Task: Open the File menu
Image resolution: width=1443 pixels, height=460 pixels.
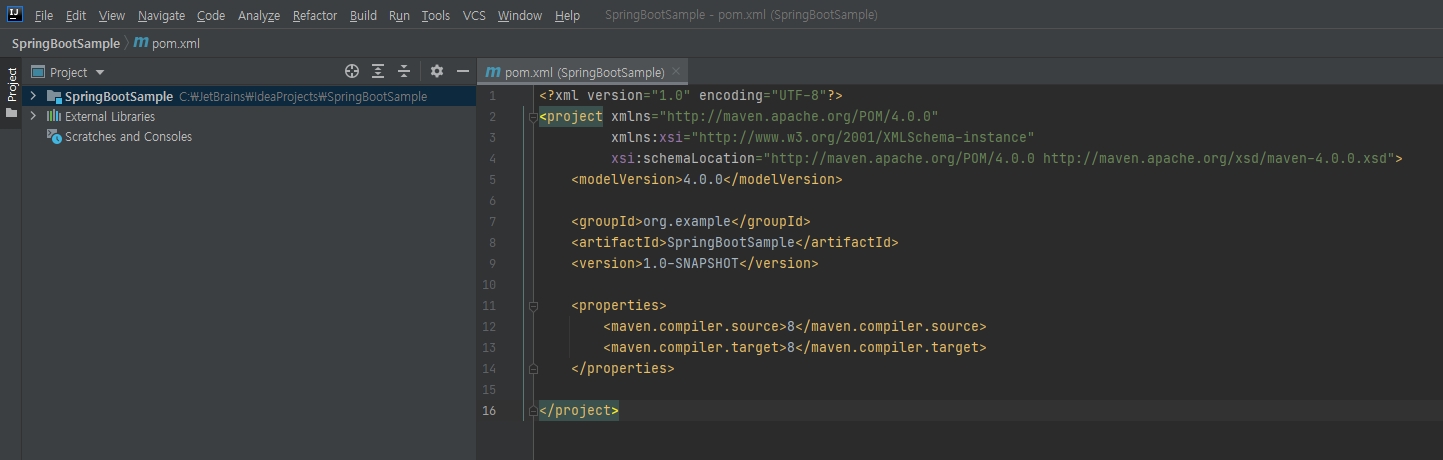Action: pos(43,16)
